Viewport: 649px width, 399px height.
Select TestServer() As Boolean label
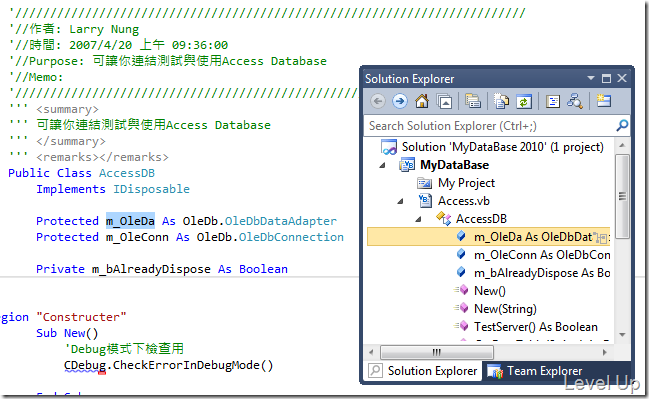[x=536, y=327]
